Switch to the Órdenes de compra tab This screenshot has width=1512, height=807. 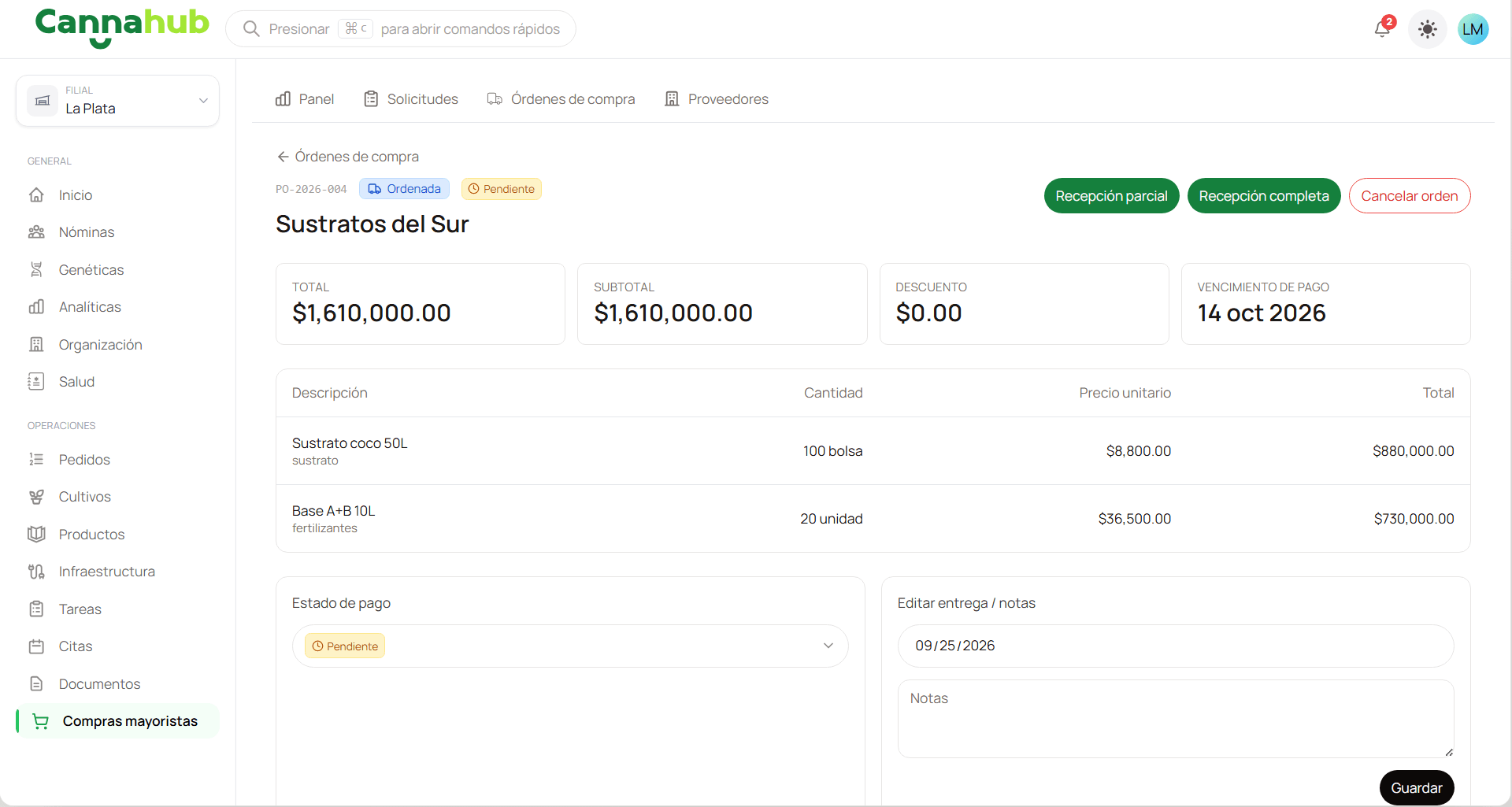561,99
